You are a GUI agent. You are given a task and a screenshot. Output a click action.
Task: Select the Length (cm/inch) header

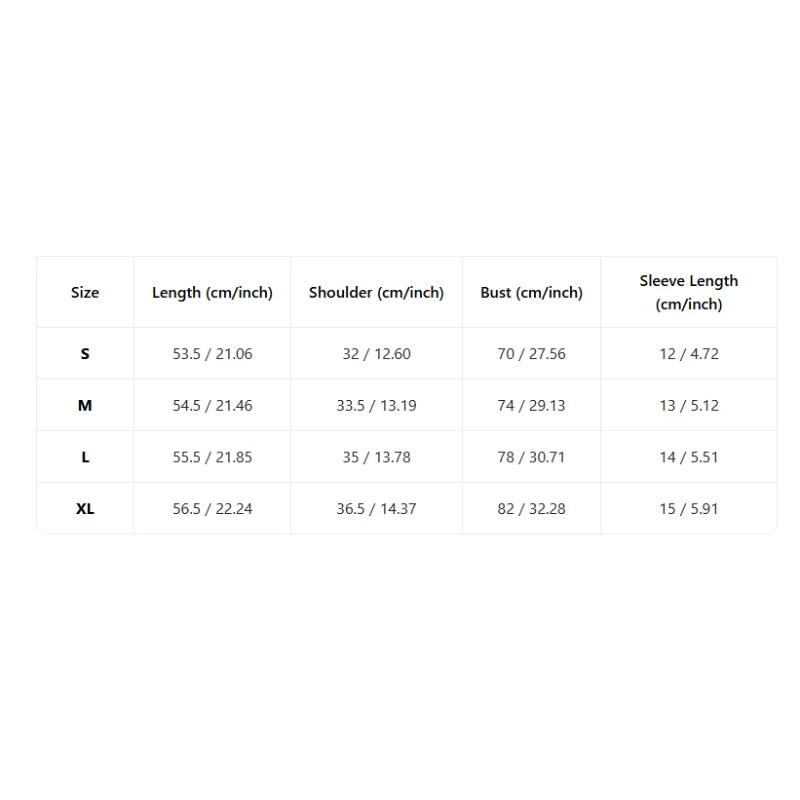[x=212, y=293]
